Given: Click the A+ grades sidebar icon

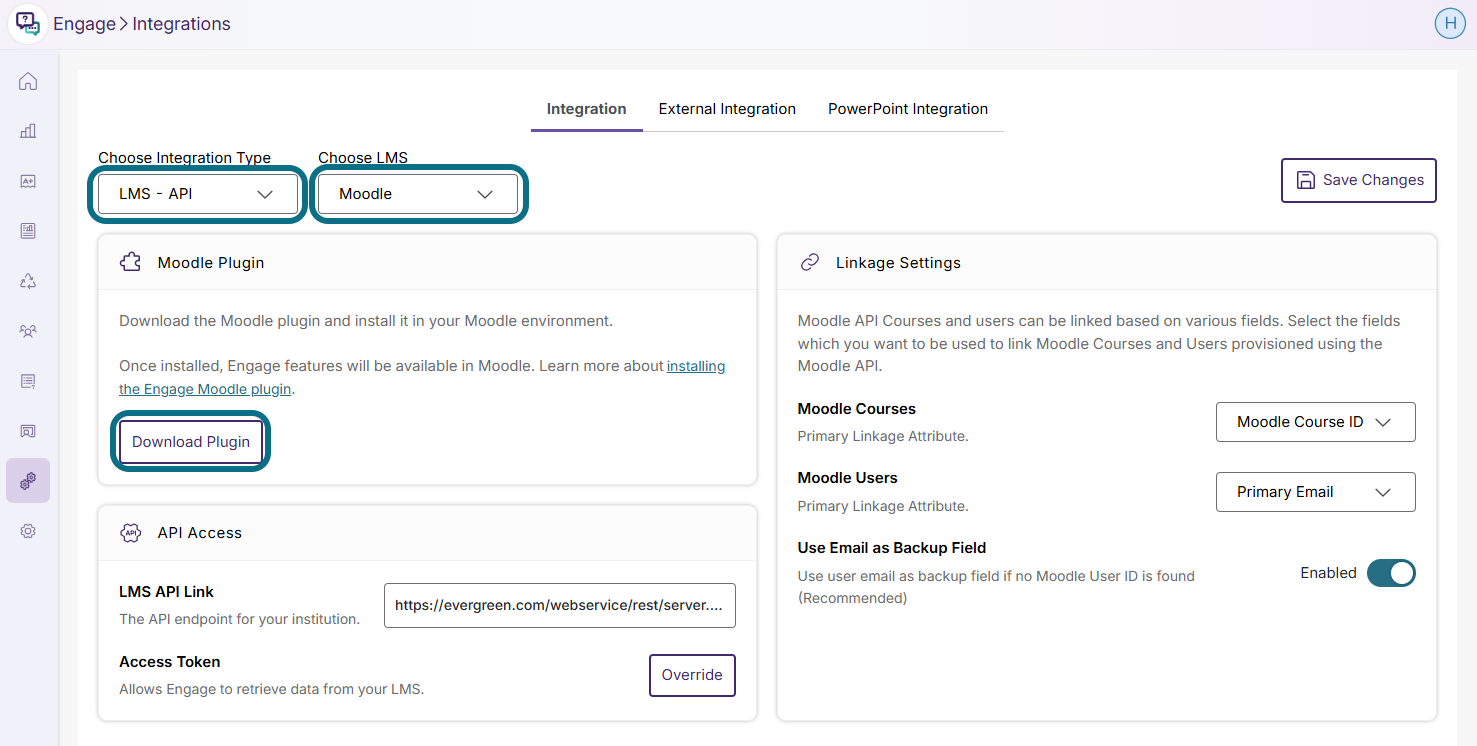Looking at the screenshot, I should [x=28, y=181].
